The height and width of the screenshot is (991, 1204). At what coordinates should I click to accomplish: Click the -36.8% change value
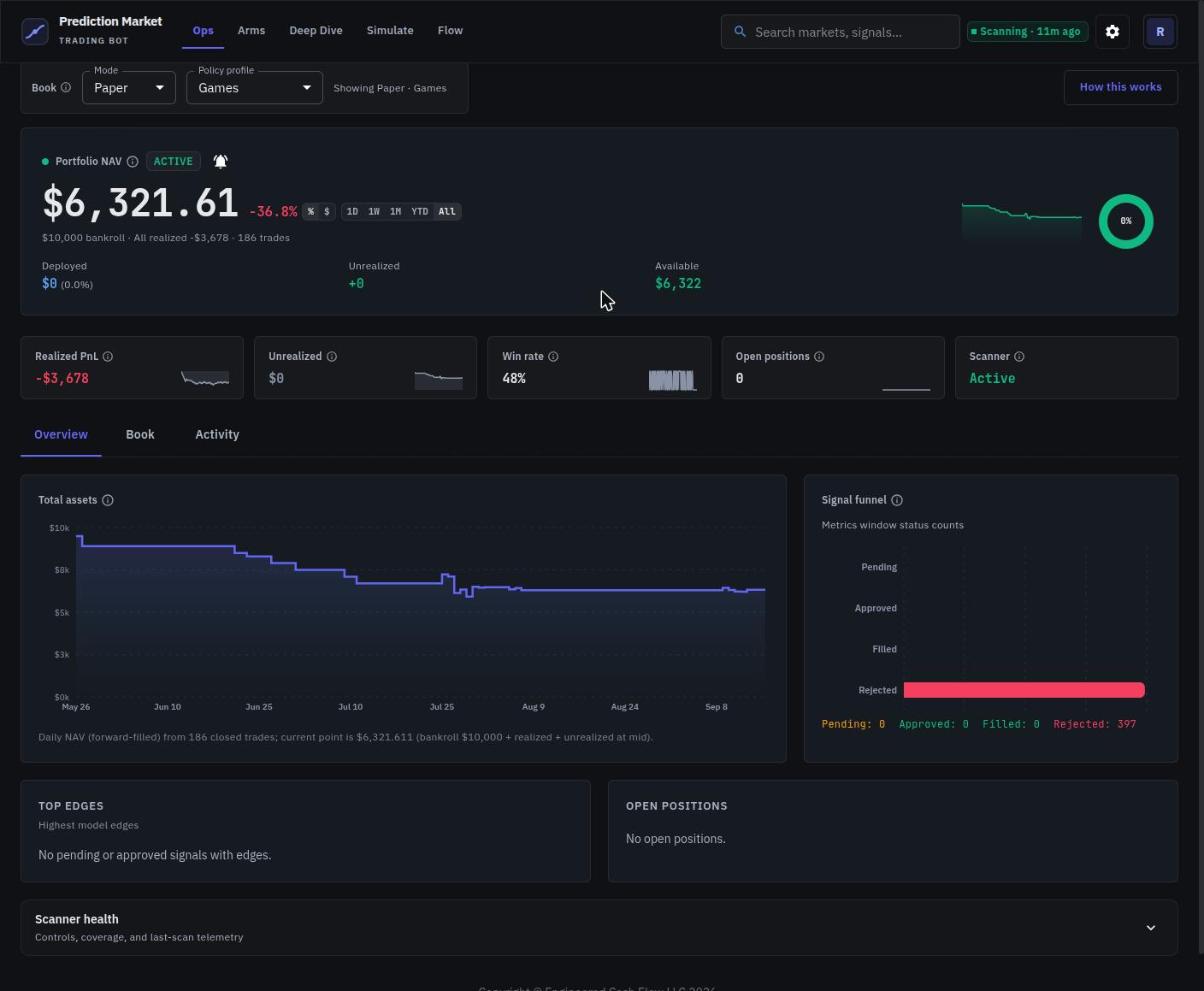click(273, 212)
